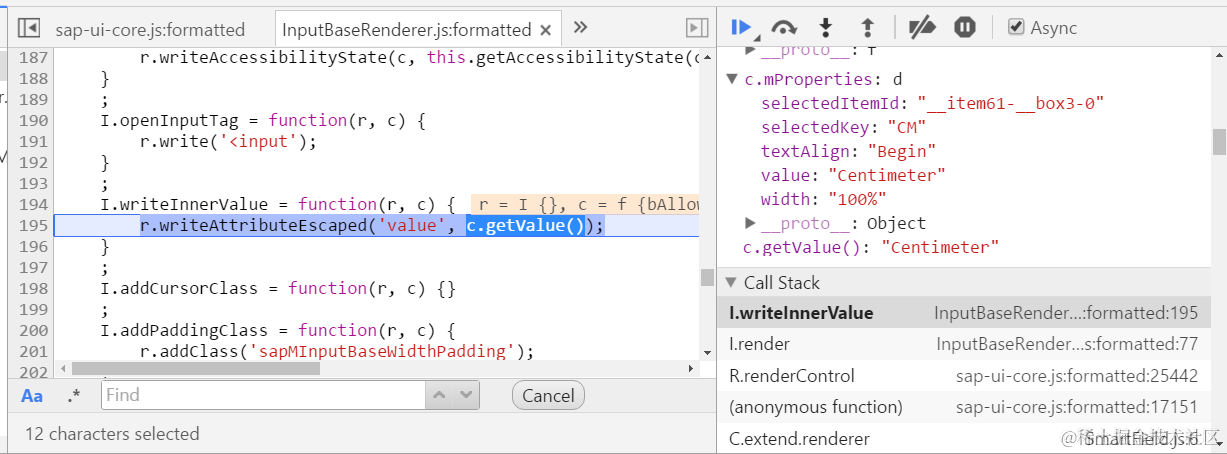The width and height of the screenshot is (1227, 454).
Task: Open InputBaseRender...s:formatted:77 source link
Action: (x=1068, y=344)
